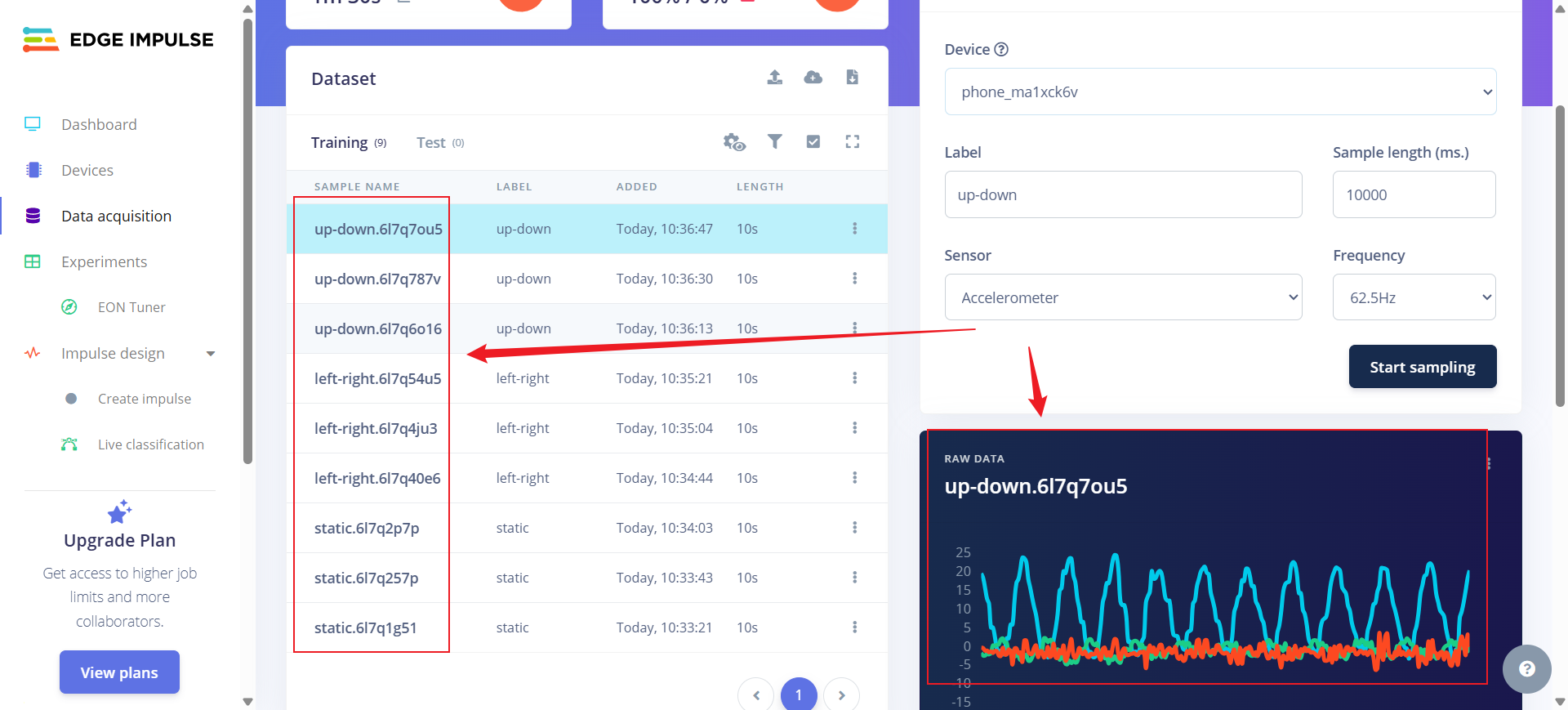Click the Label input field up-down
This screenshot has height=710, width=1568.
(1123, 194)
